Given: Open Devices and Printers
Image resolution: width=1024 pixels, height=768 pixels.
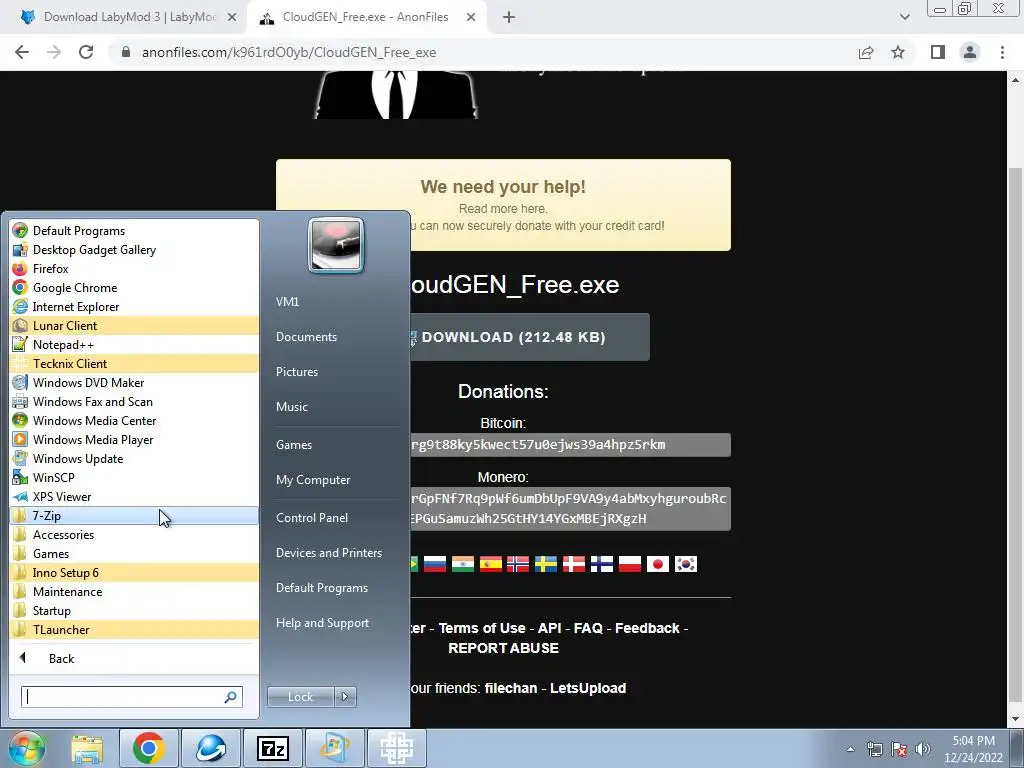Looking at the screenshot, I should click(x=328, y=553).
